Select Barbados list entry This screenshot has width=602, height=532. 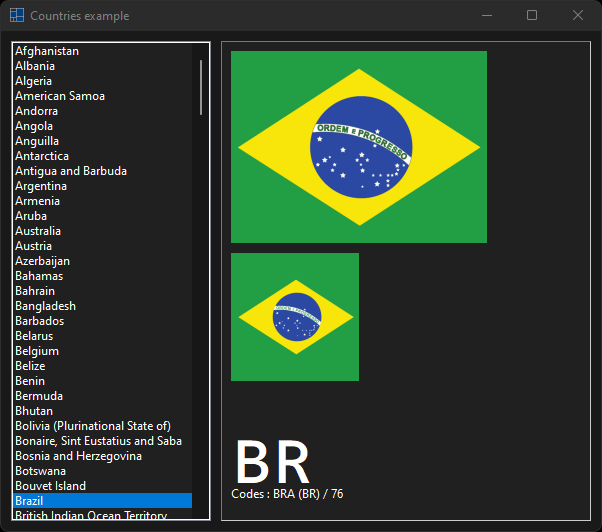point(103,321)
